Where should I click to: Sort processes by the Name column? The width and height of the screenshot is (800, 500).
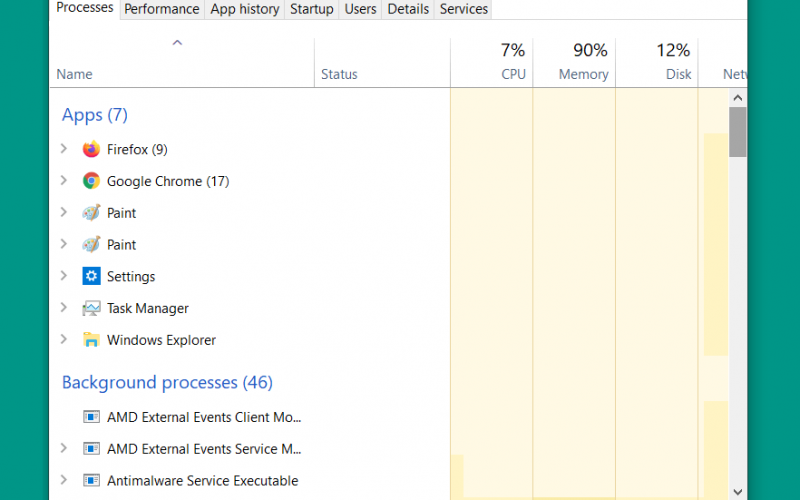[182, 63]
